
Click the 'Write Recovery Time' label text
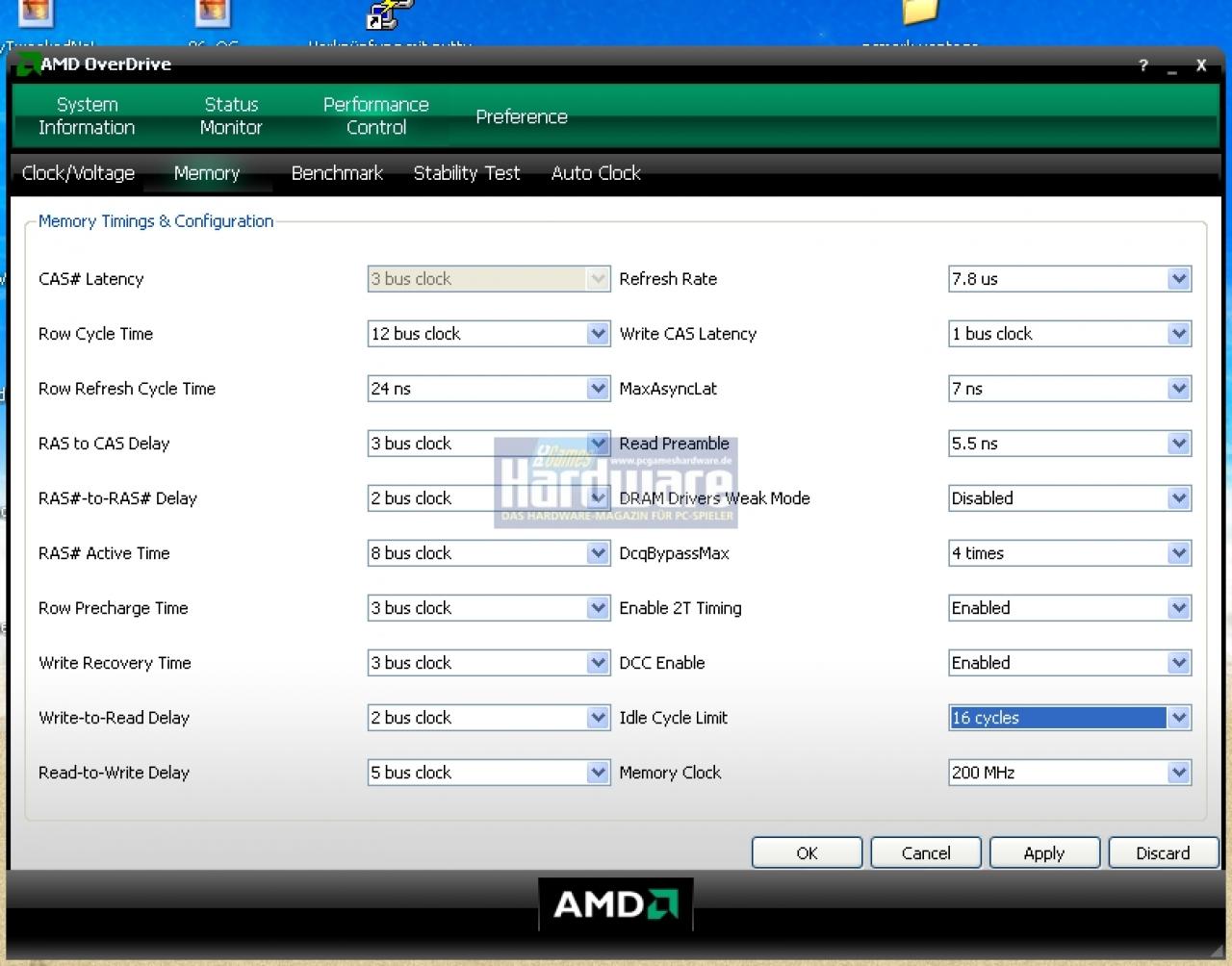(115, 663)
